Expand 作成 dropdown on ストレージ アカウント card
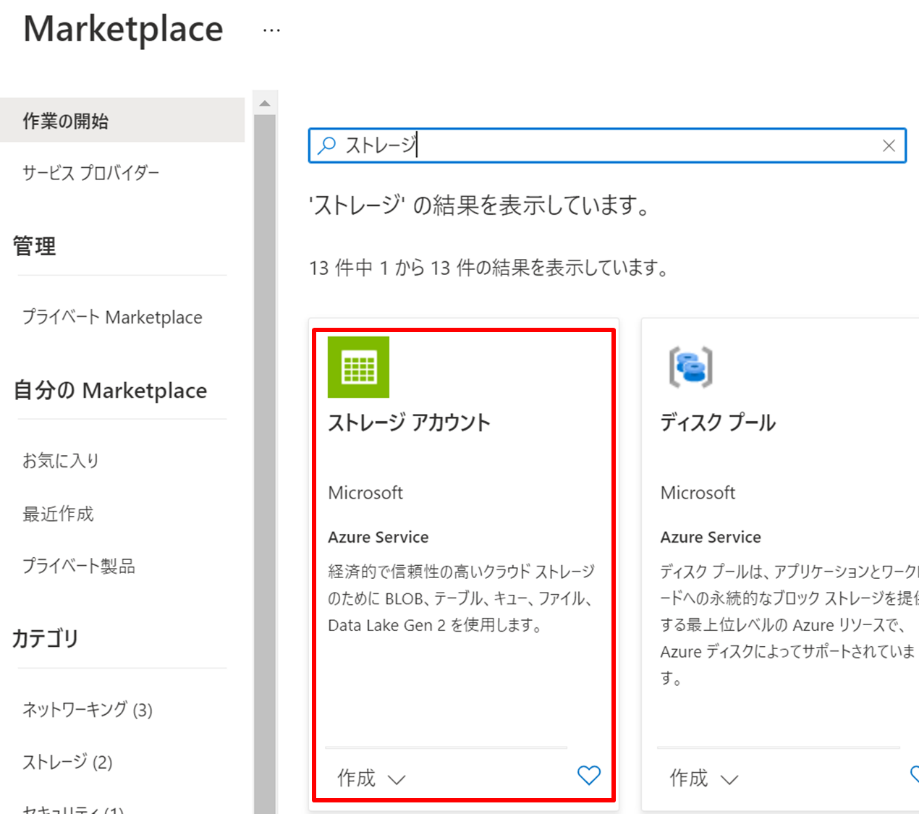 click(371, 778)
